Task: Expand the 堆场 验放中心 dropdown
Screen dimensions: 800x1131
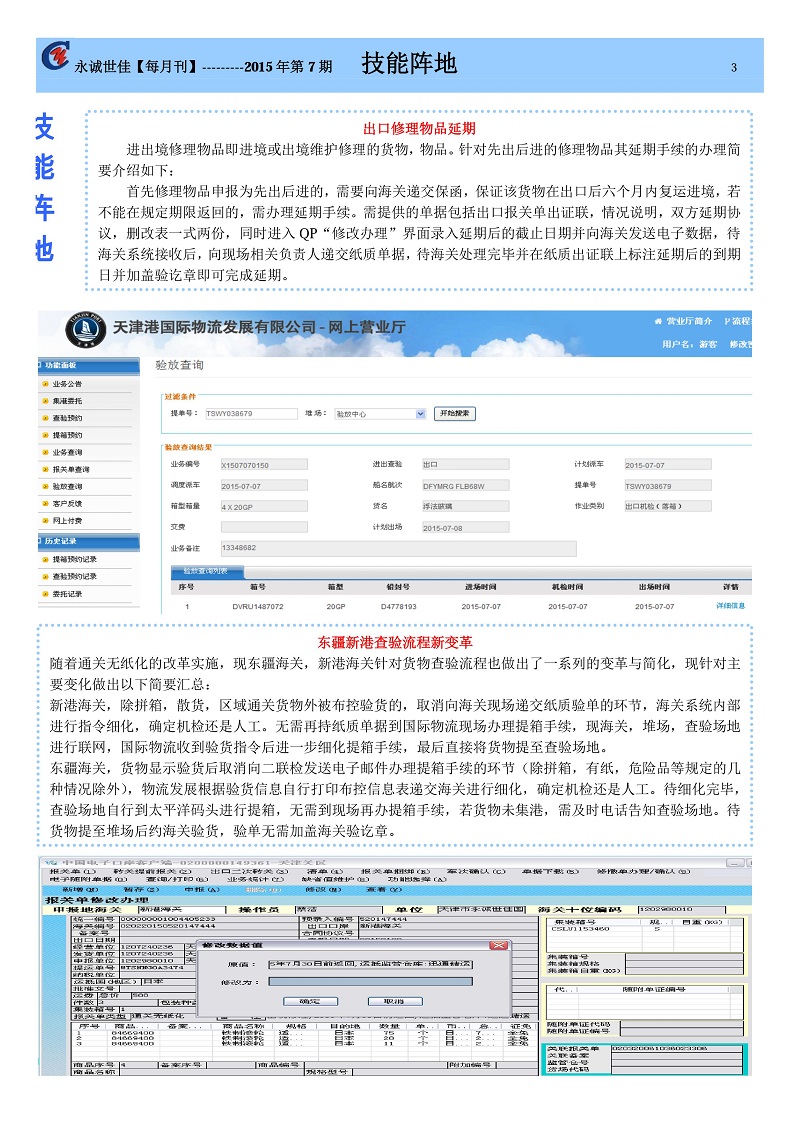Action: [420, 413]
